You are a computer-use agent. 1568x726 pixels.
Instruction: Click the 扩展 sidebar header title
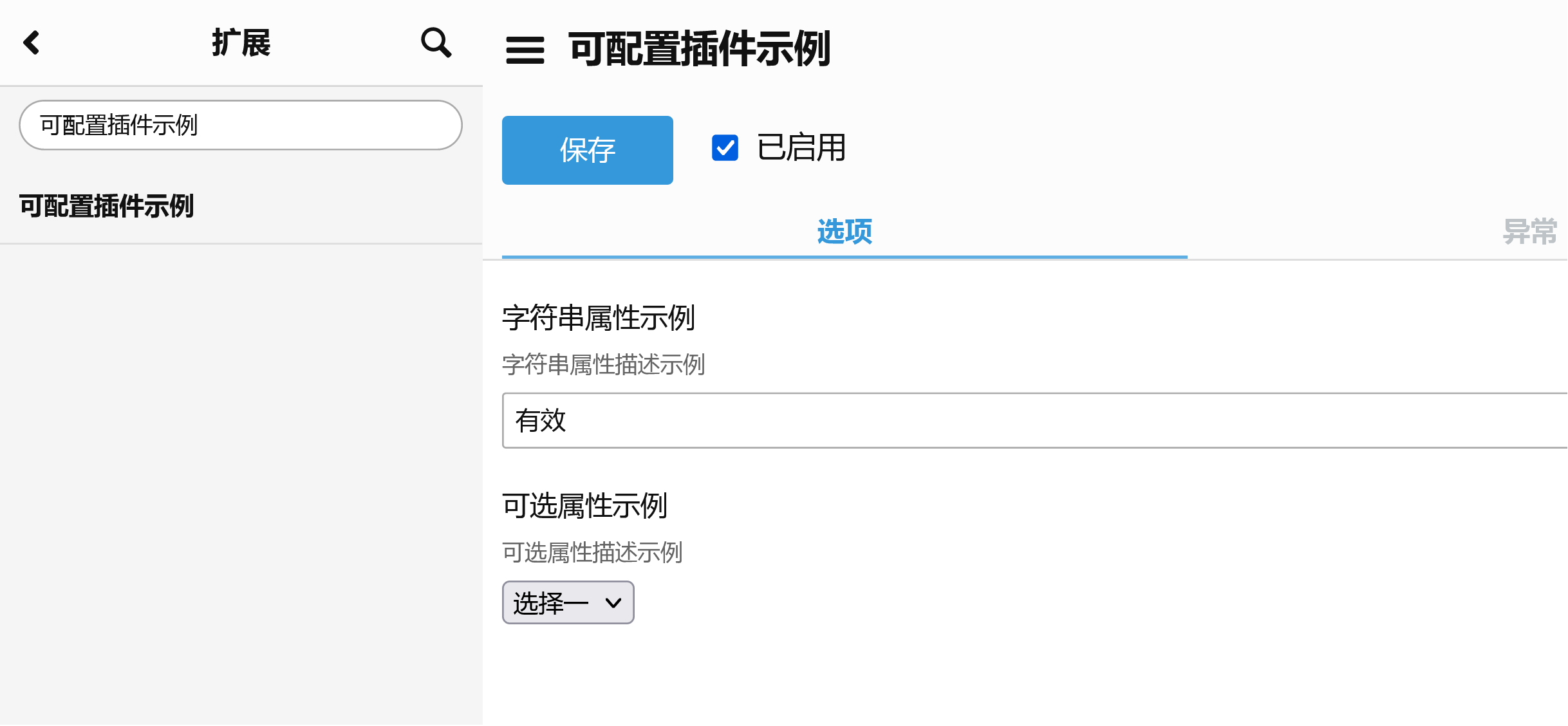(241, 43)
